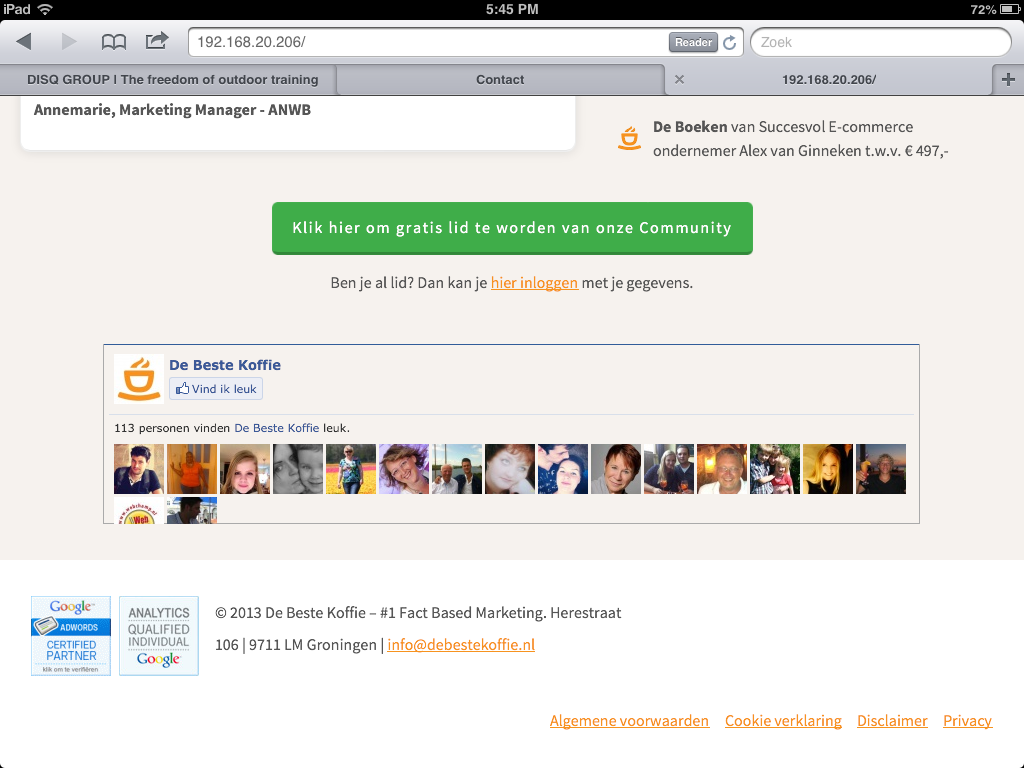Viewport: 1024px width, 768px height.
Task: Go back to the previous page
Action: point(23,41)
